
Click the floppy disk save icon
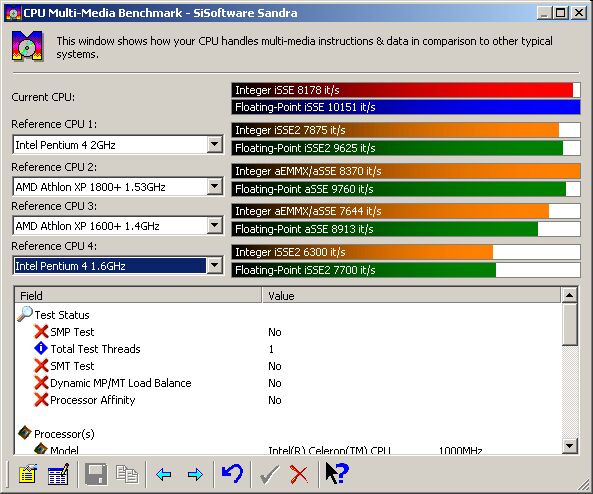[96, 474]
